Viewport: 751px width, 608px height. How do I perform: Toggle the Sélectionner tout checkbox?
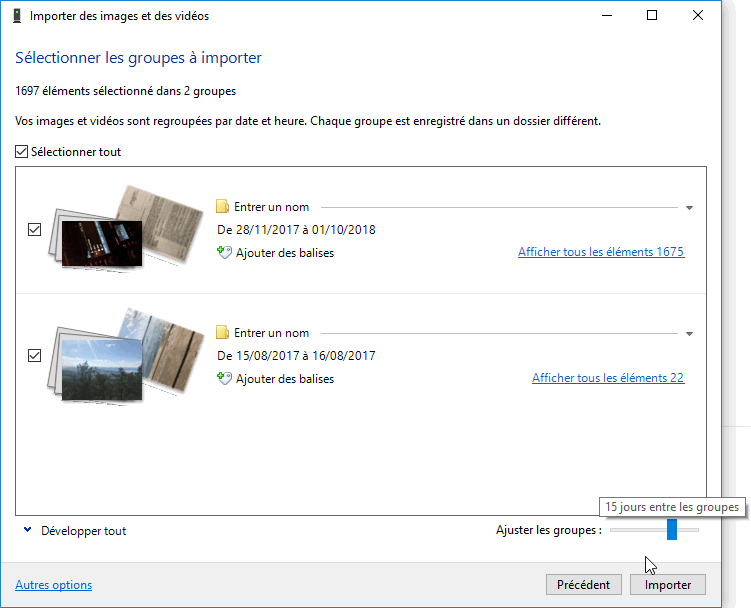click(22, 152)
